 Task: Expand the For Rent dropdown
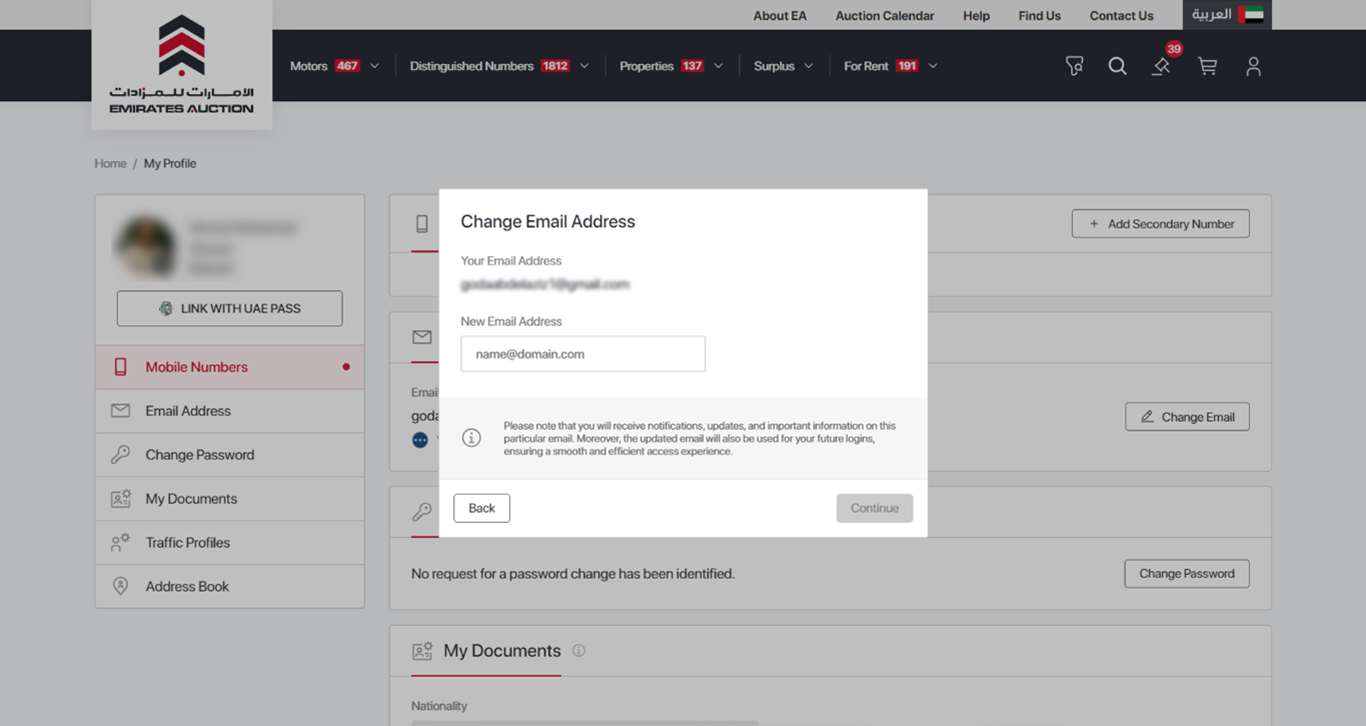pos(890,66)
